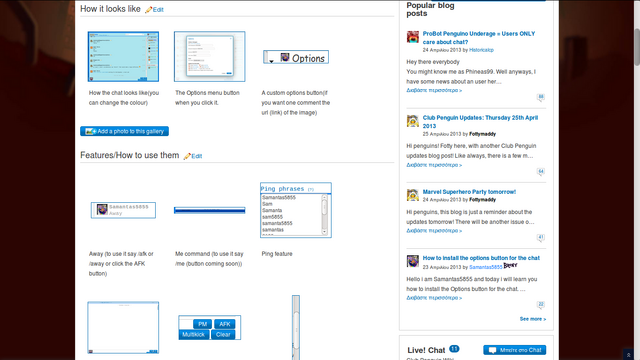Open comments bubble showing 64

pos(541,172)
